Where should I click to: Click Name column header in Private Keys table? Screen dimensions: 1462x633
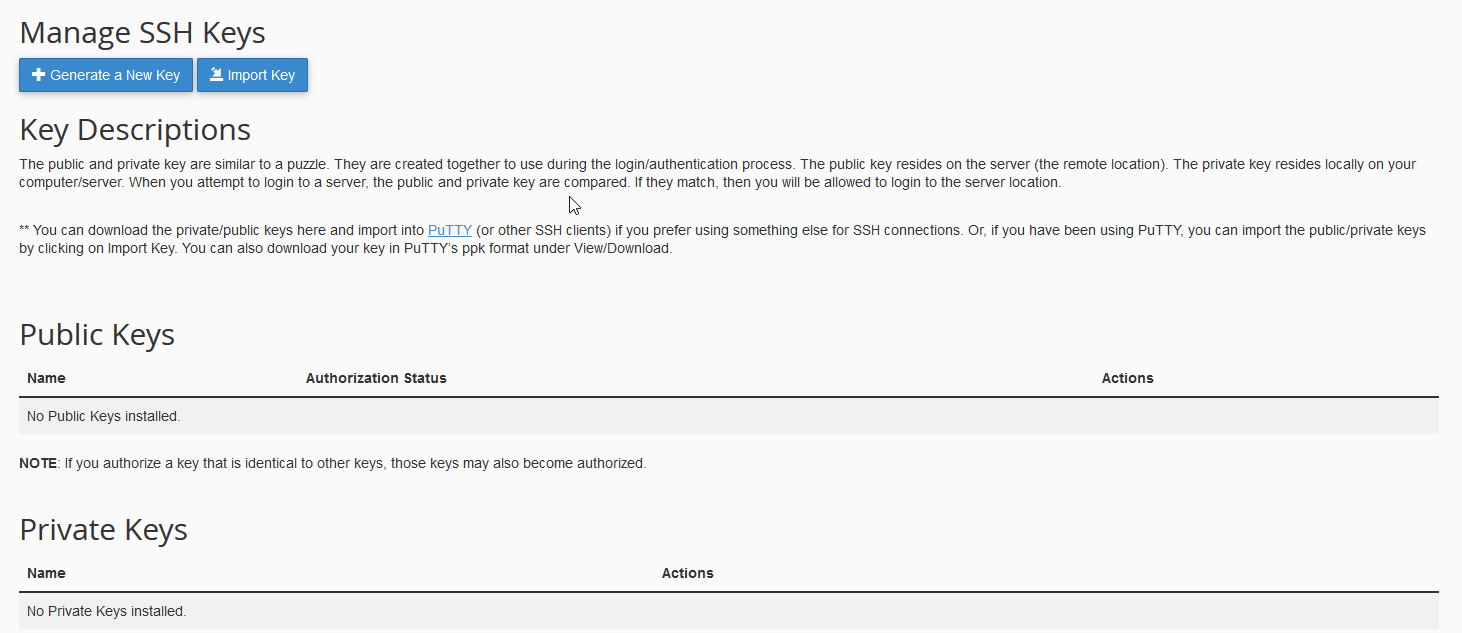point(46,573)
